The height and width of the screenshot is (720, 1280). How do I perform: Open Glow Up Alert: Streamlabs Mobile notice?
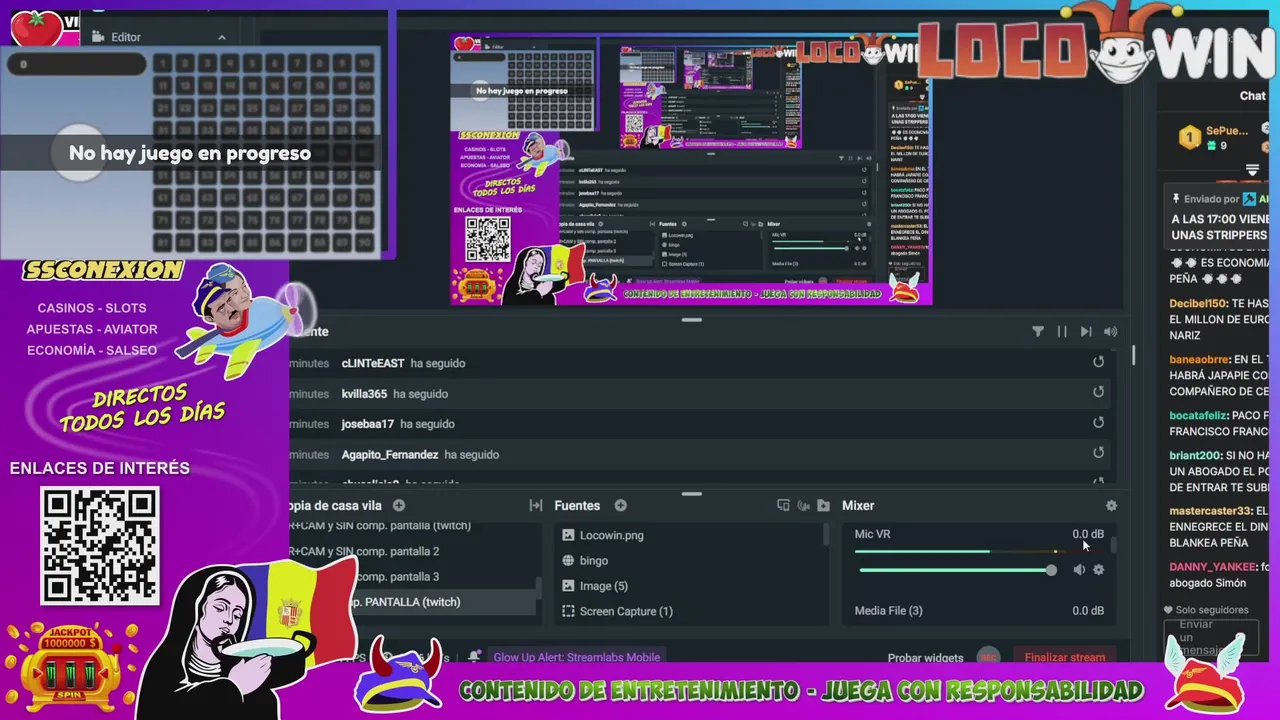(576, 657)
